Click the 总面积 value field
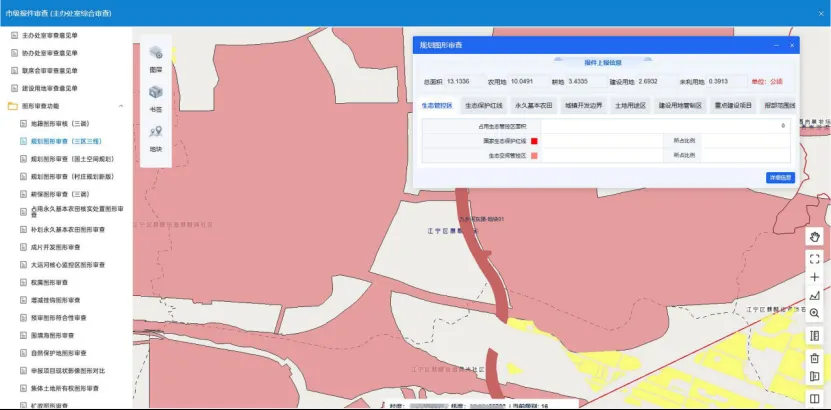Image resolution: width=831 pixels, height=410 pixels. 465,82
